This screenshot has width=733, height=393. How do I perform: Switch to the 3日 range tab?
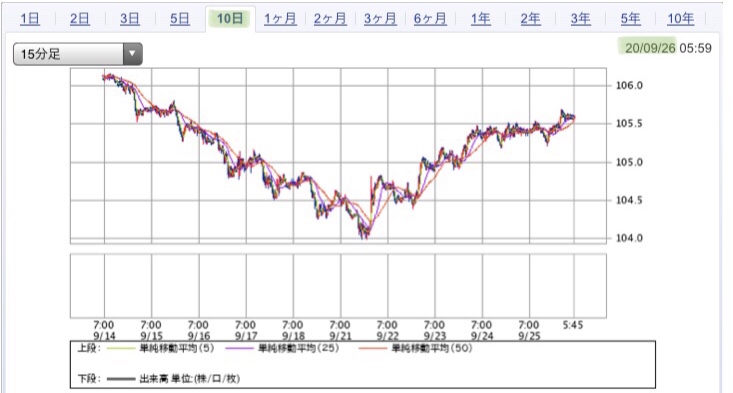[x=130, y=19]
